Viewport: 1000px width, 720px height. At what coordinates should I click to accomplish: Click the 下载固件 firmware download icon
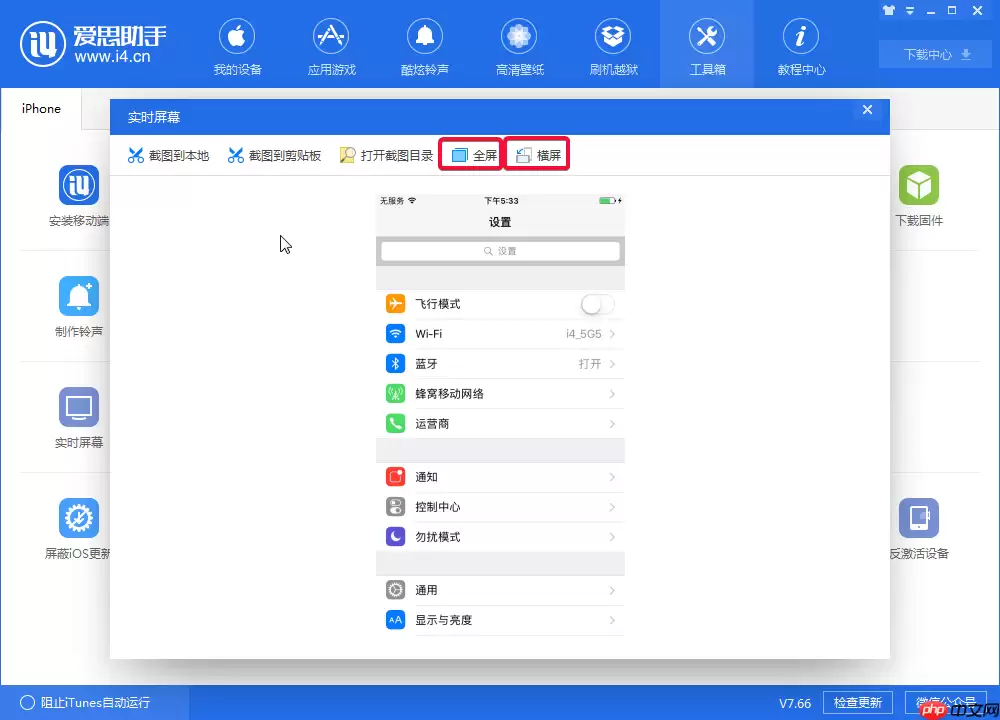[x=919, y=187]
